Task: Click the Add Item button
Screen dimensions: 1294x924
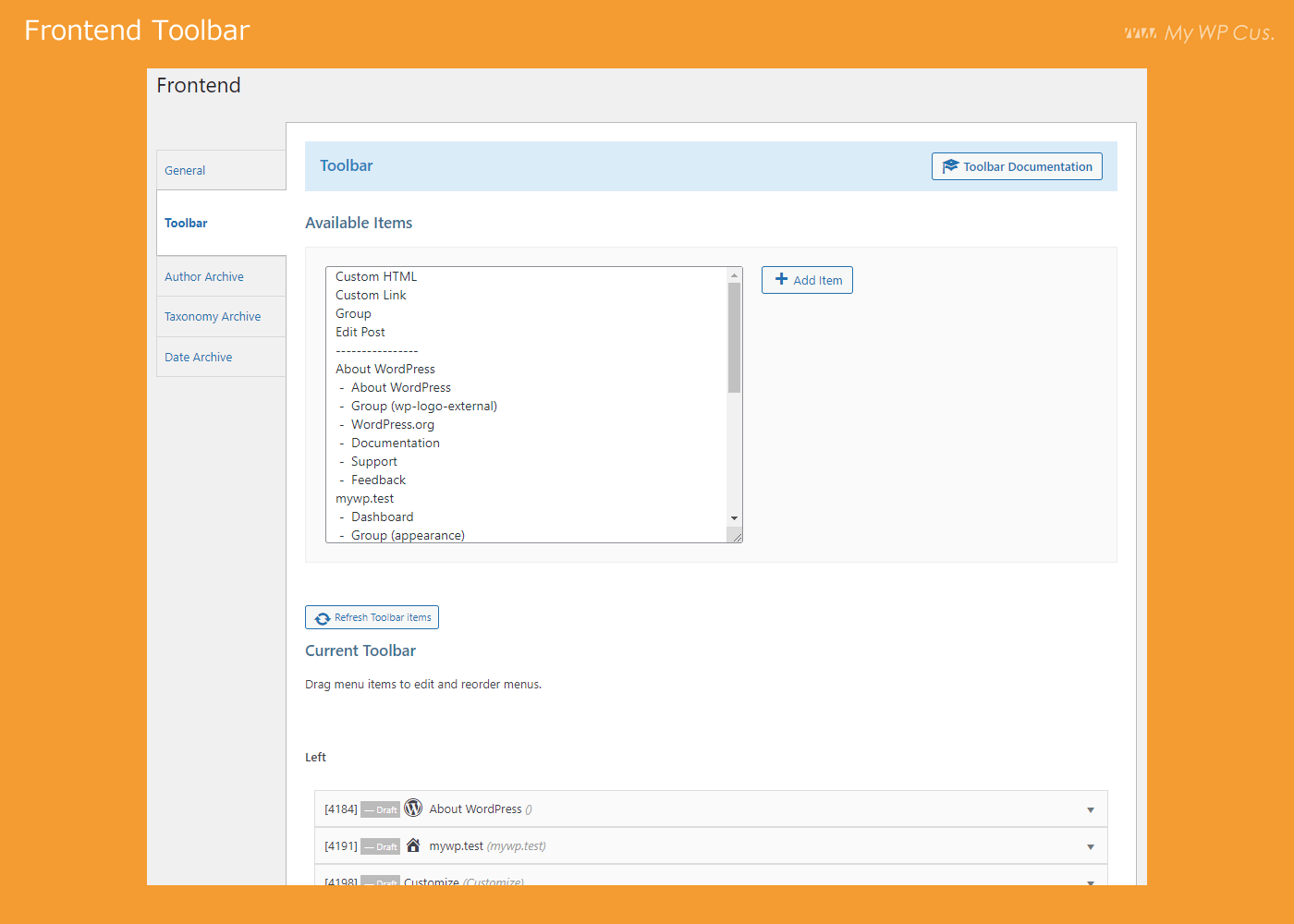Action: [x=807, y=280]
